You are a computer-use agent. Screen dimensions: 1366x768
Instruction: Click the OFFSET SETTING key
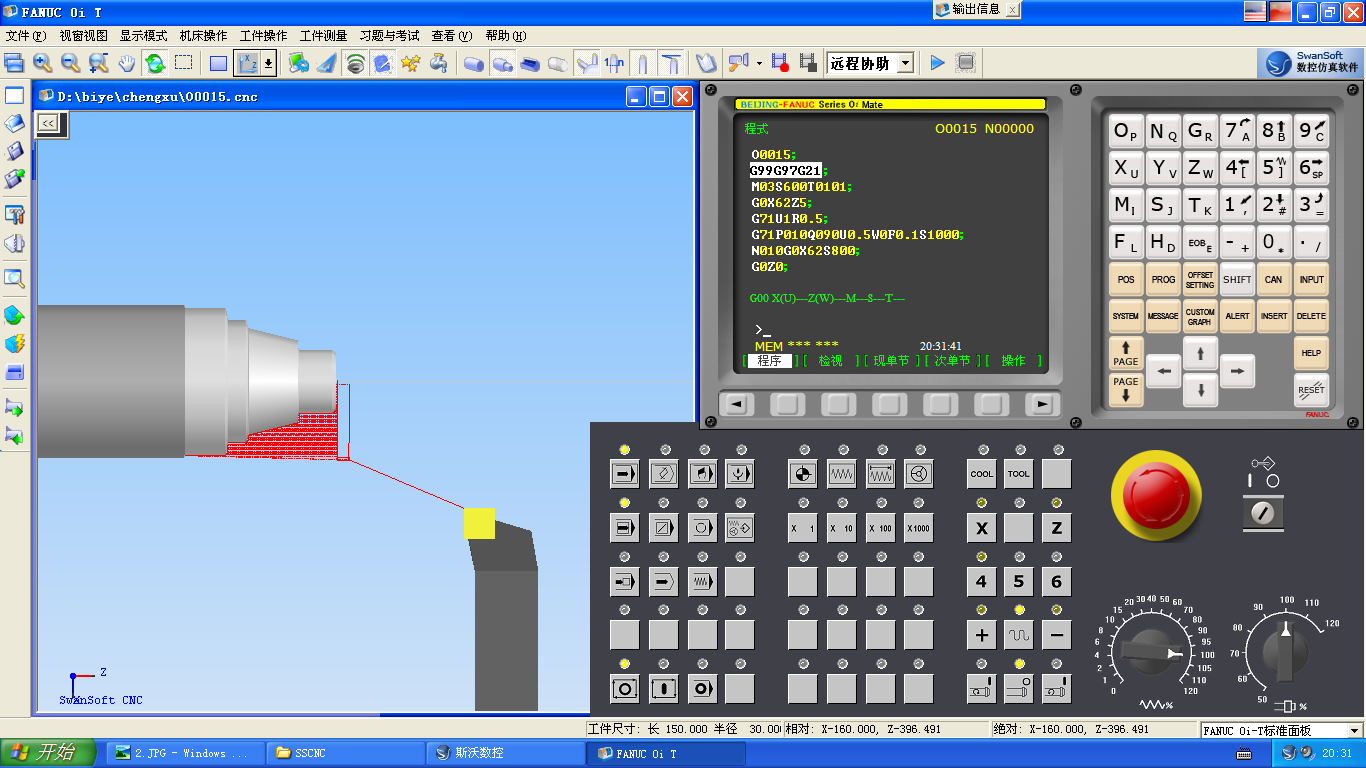tap(1200, 280)
